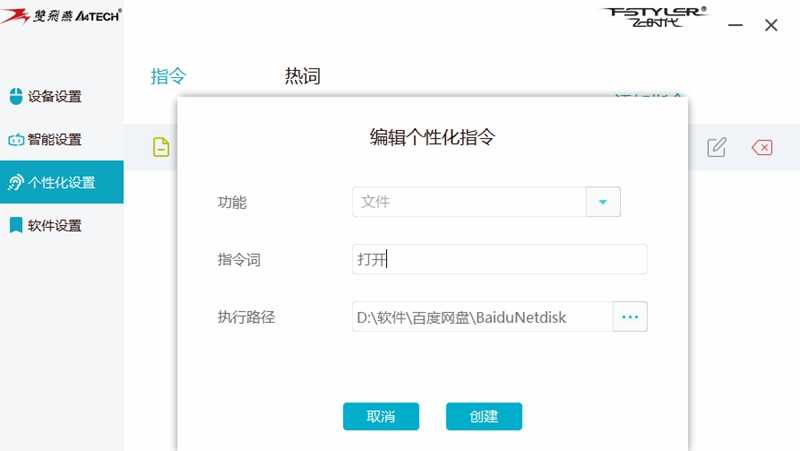The image size is (800, 451).
Task: Browse for a path with the ellipsis button
Action: click(x=630, y=317)
